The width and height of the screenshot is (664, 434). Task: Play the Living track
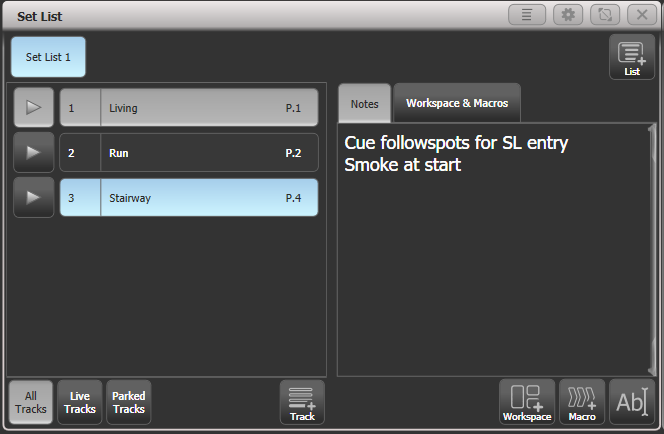[33, 108]
